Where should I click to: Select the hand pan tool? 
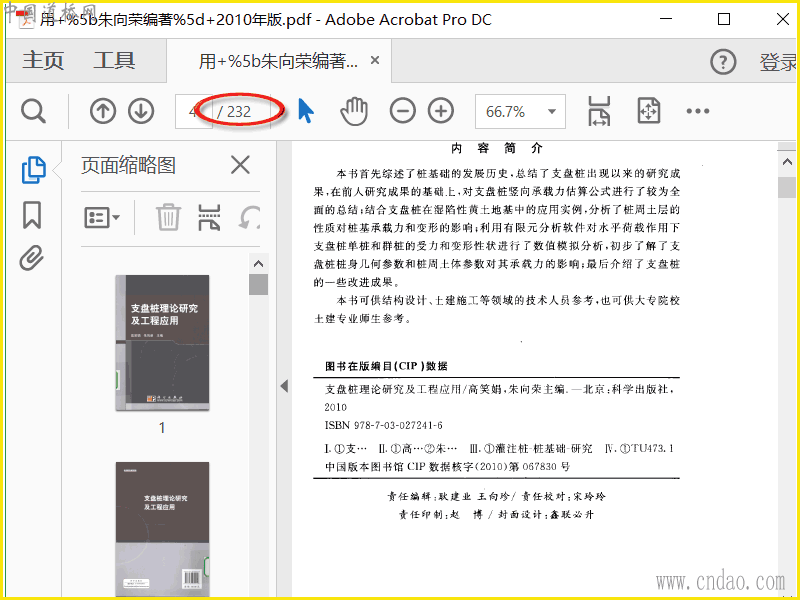(x=354, y=111)
